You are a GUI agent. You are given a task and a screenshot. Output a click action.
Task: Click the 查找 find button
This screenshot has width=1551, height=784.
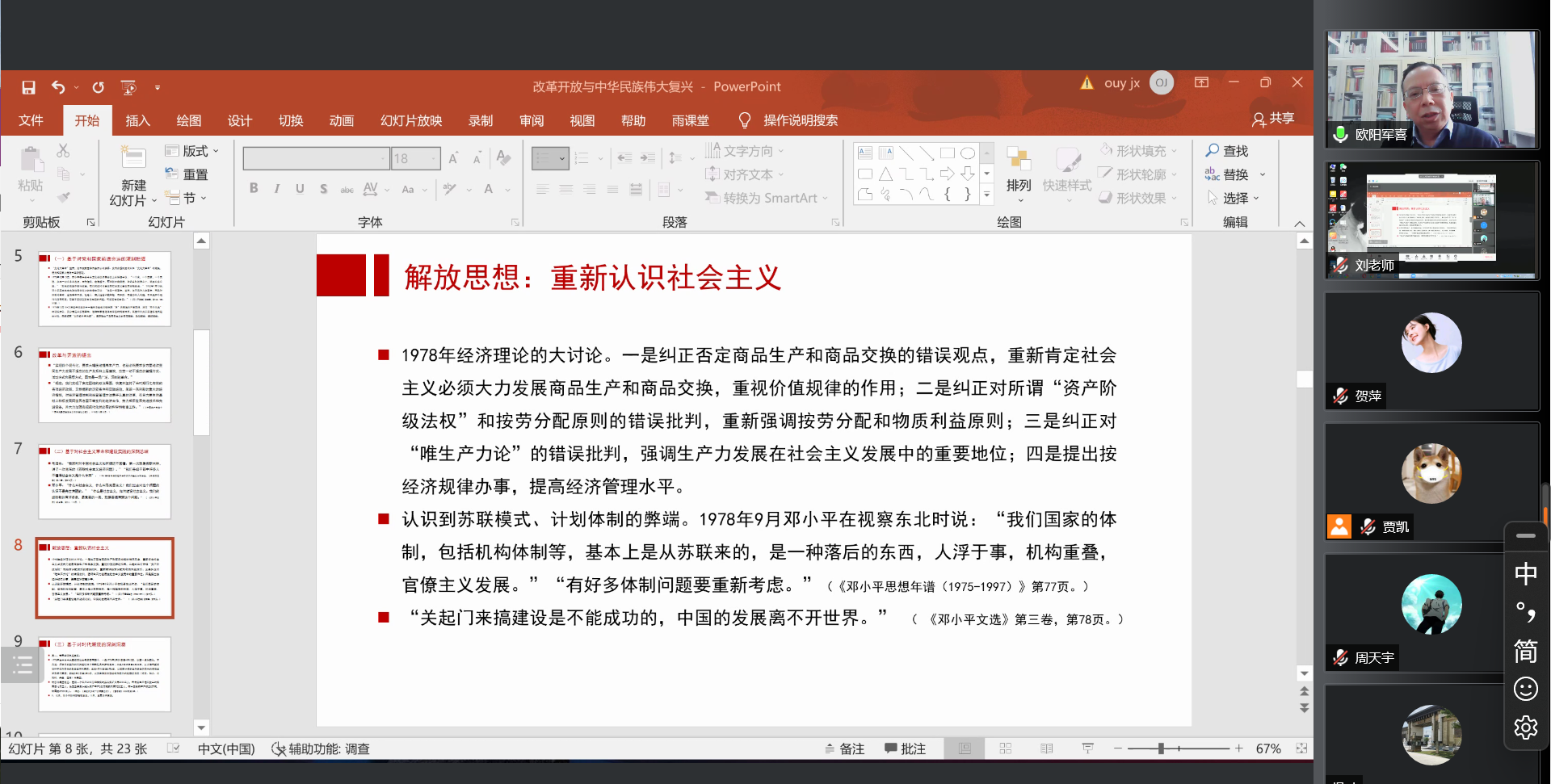tap(1227, 151)
